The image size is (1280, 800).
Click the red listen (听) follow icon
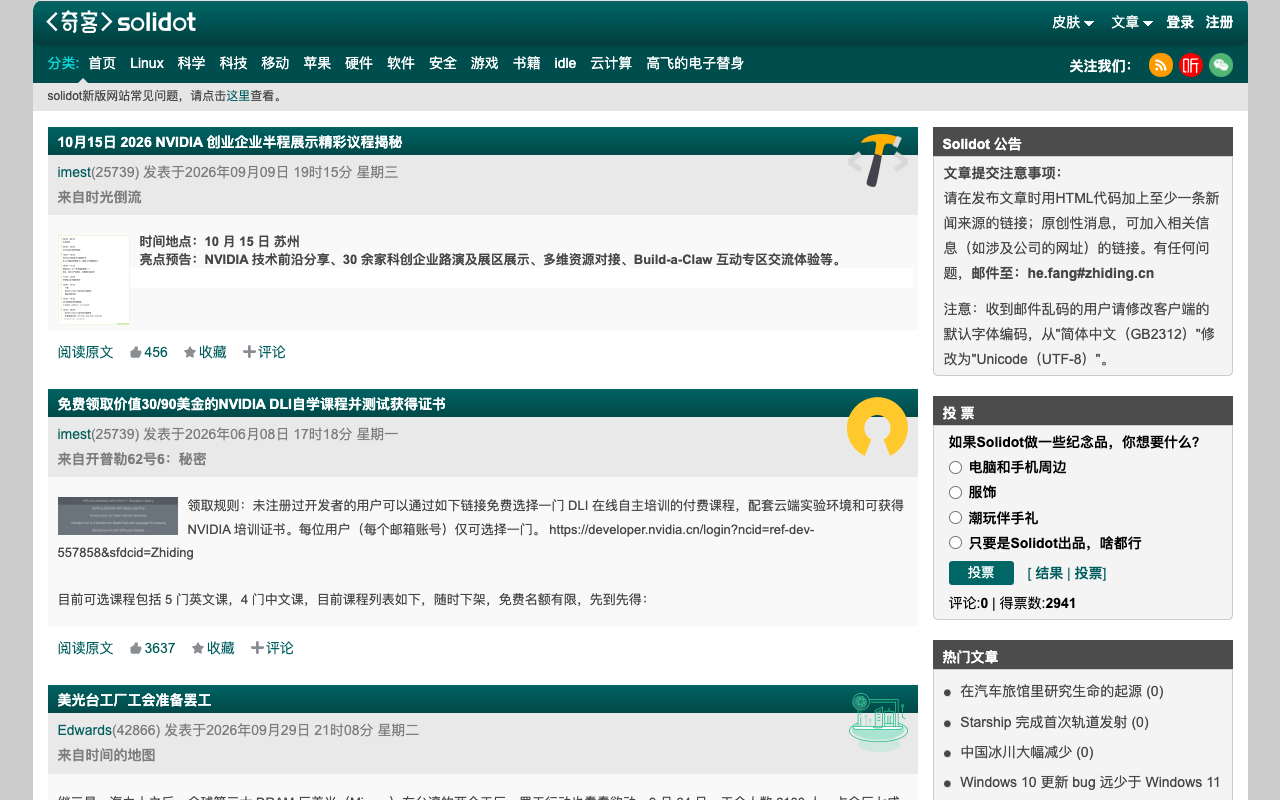pos(1191,65)
